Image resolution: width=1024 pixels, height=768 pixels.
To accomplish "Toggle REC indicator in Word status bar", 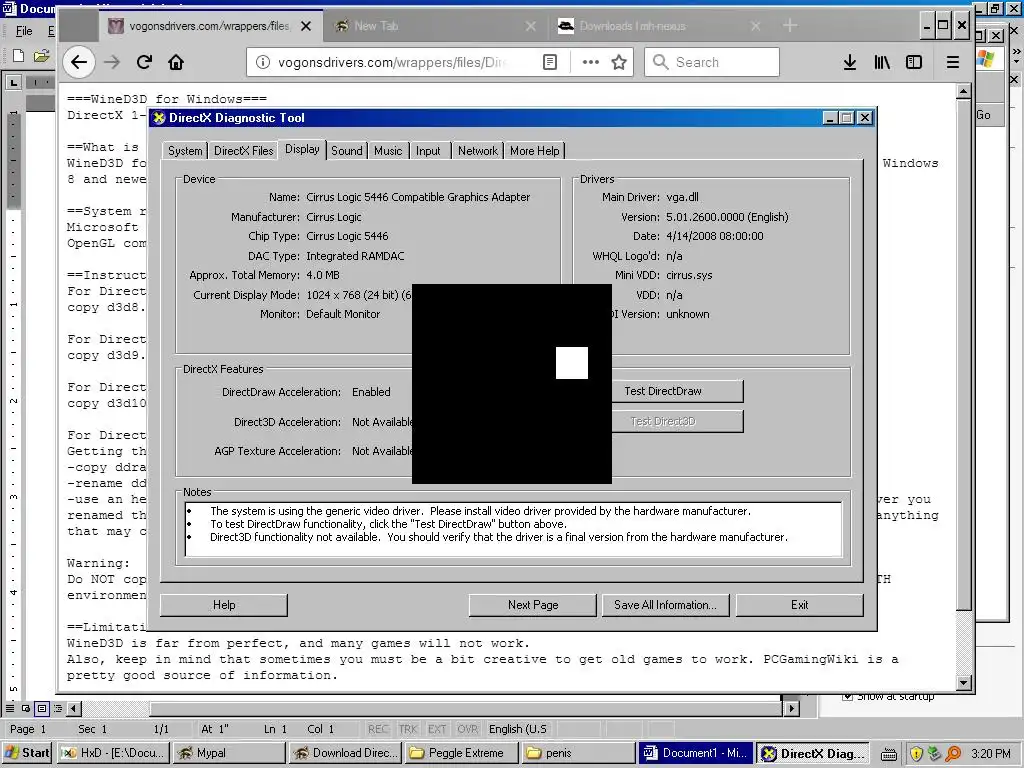I will 377,729.
